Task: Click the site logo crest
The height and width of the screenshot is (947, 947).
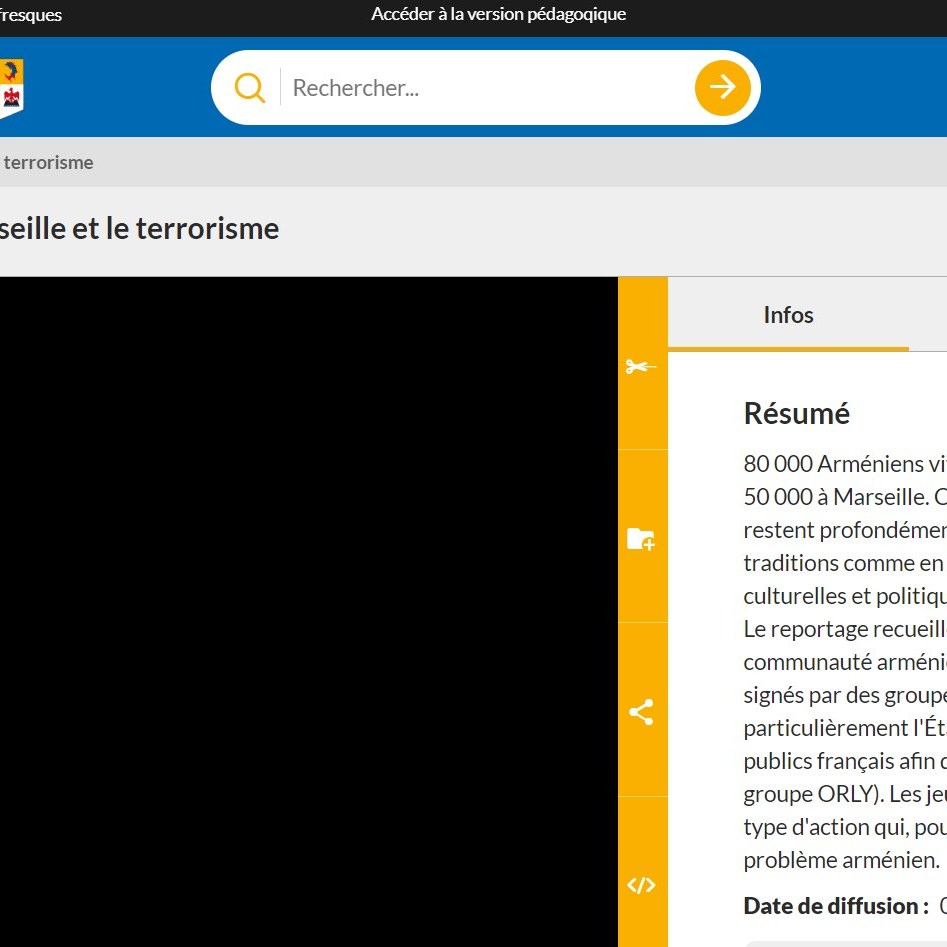Action: (x=11, y=89)
